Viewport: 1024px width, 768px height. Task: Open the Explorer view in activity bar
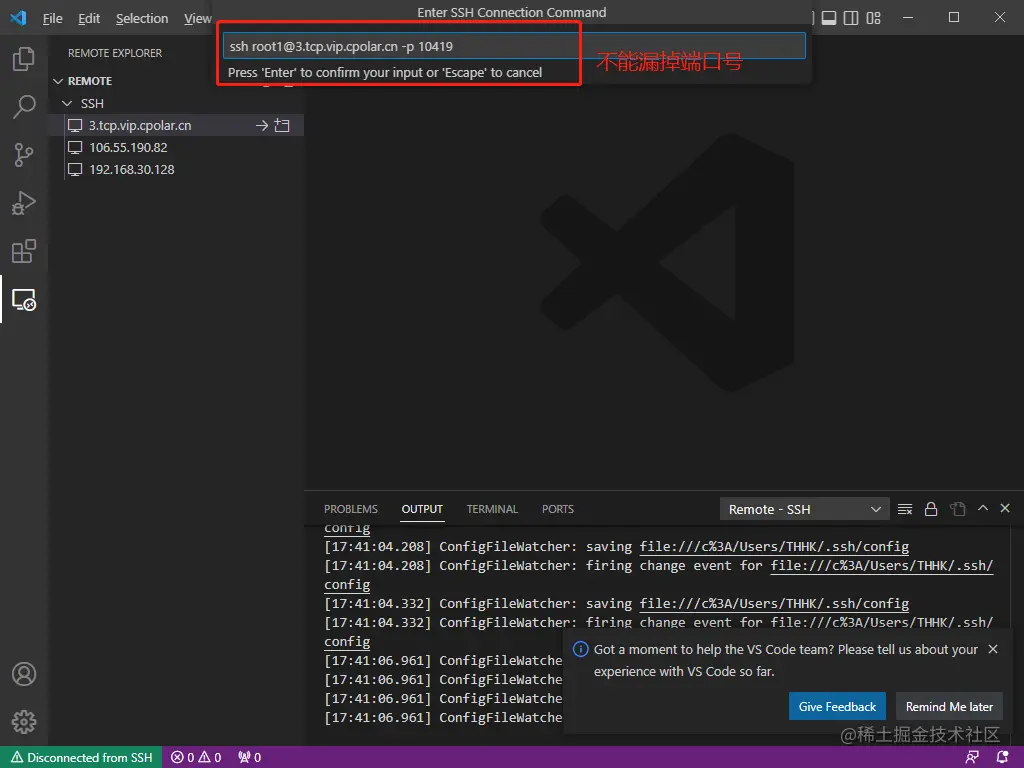coord(24,59)
